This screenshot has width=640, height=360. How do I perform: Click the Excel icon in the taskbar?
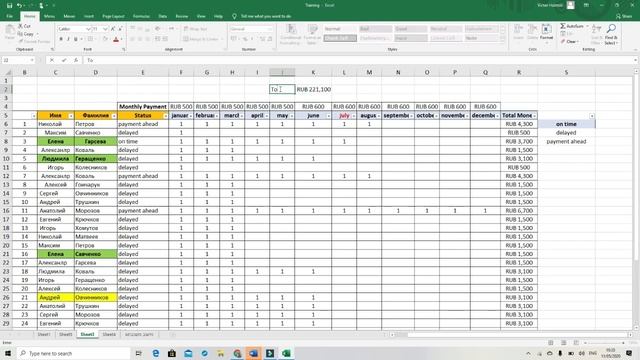tap(286, 353)
